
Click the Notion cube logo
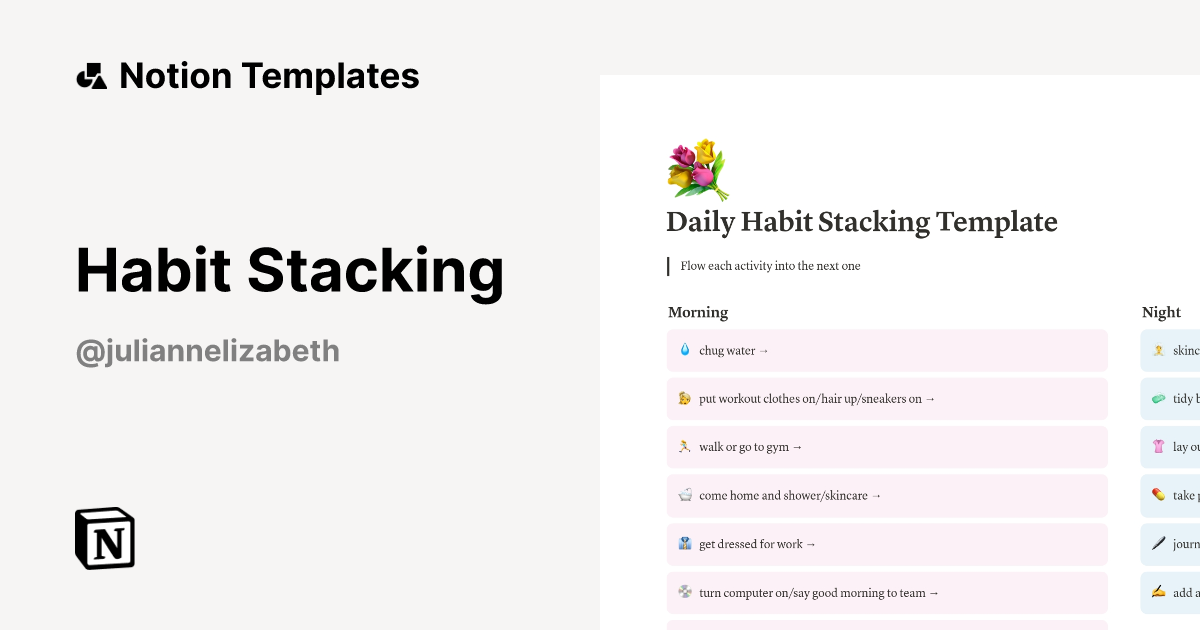click(105, 538)
